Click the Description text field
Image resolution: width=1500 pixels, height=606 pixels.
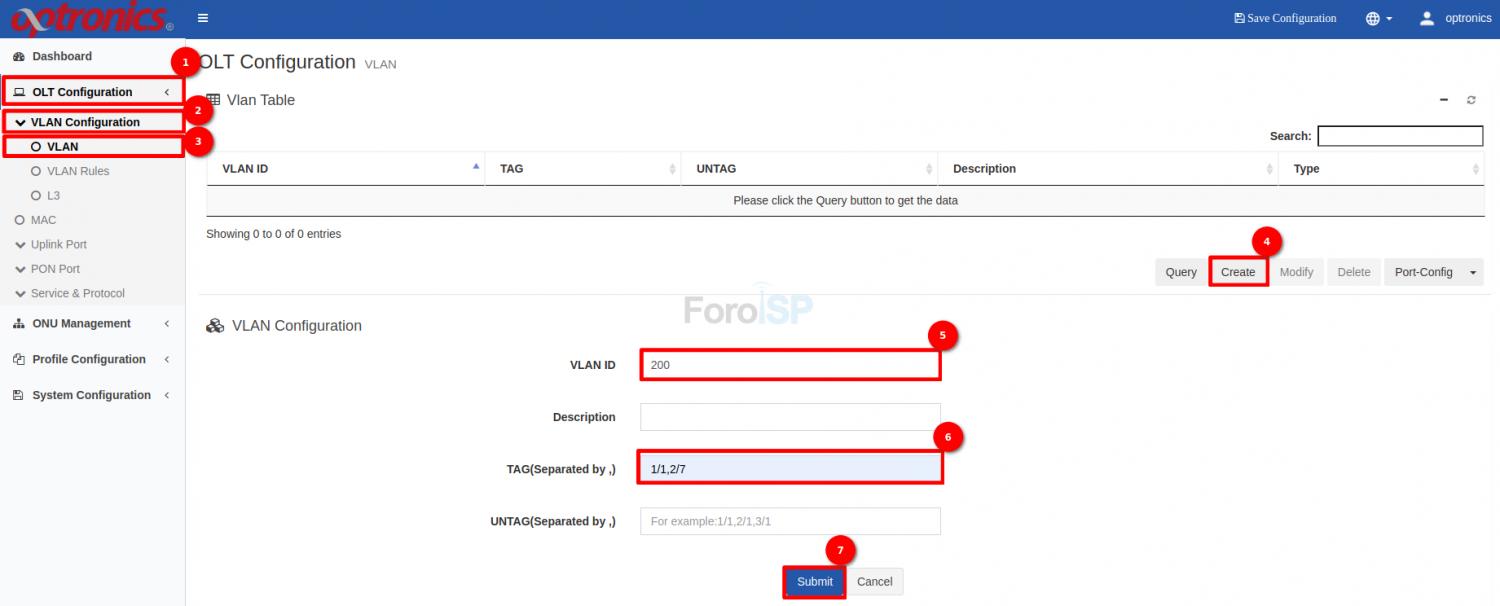(790, 417)
